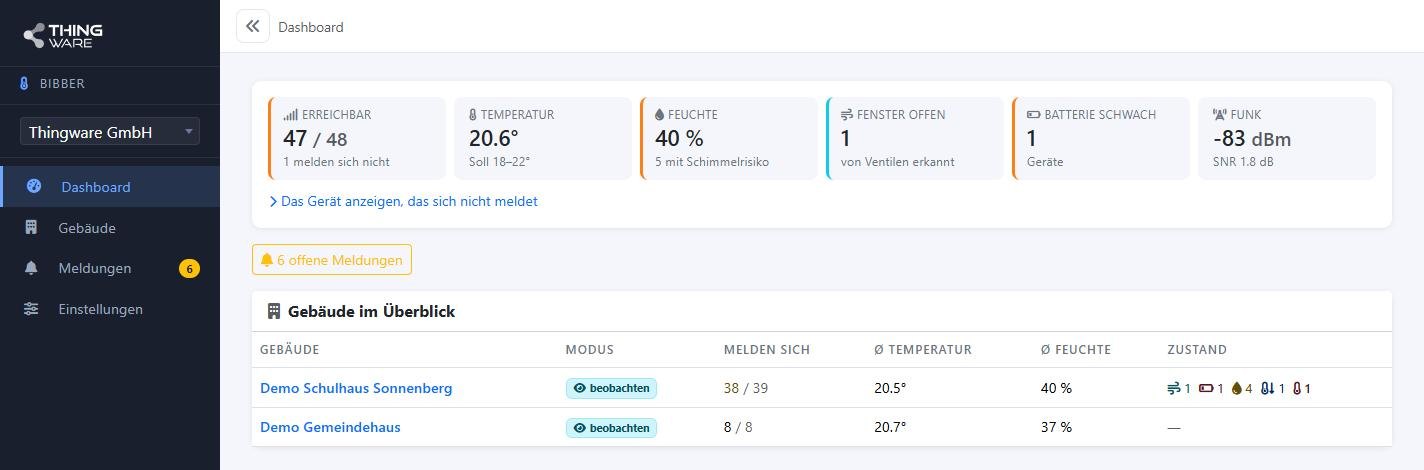Click the battery icon next to Batterie schwach
1424x470 pixels.
(x=1034, y=115)
